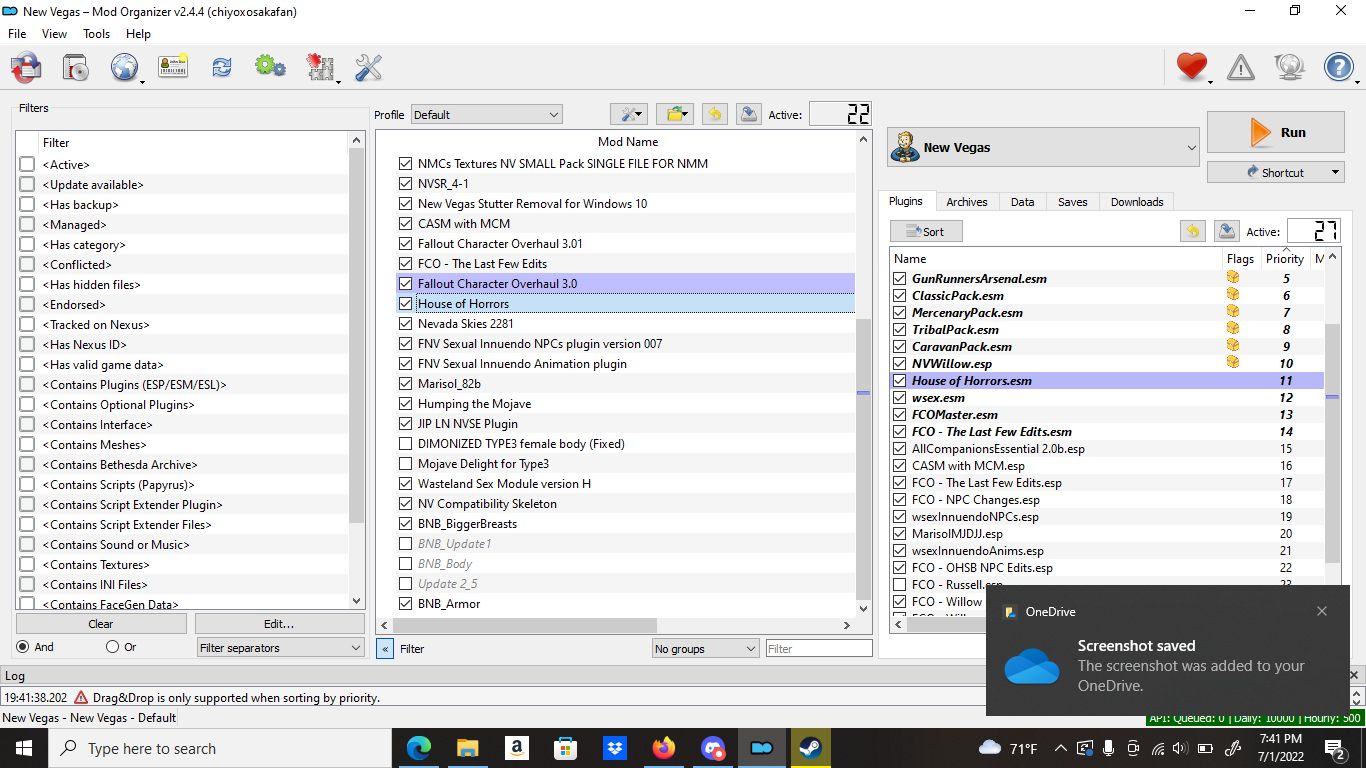Enable the Mojave Delight for Type3 mod
Screen dimensions: 1366x768
coord(405,463)
